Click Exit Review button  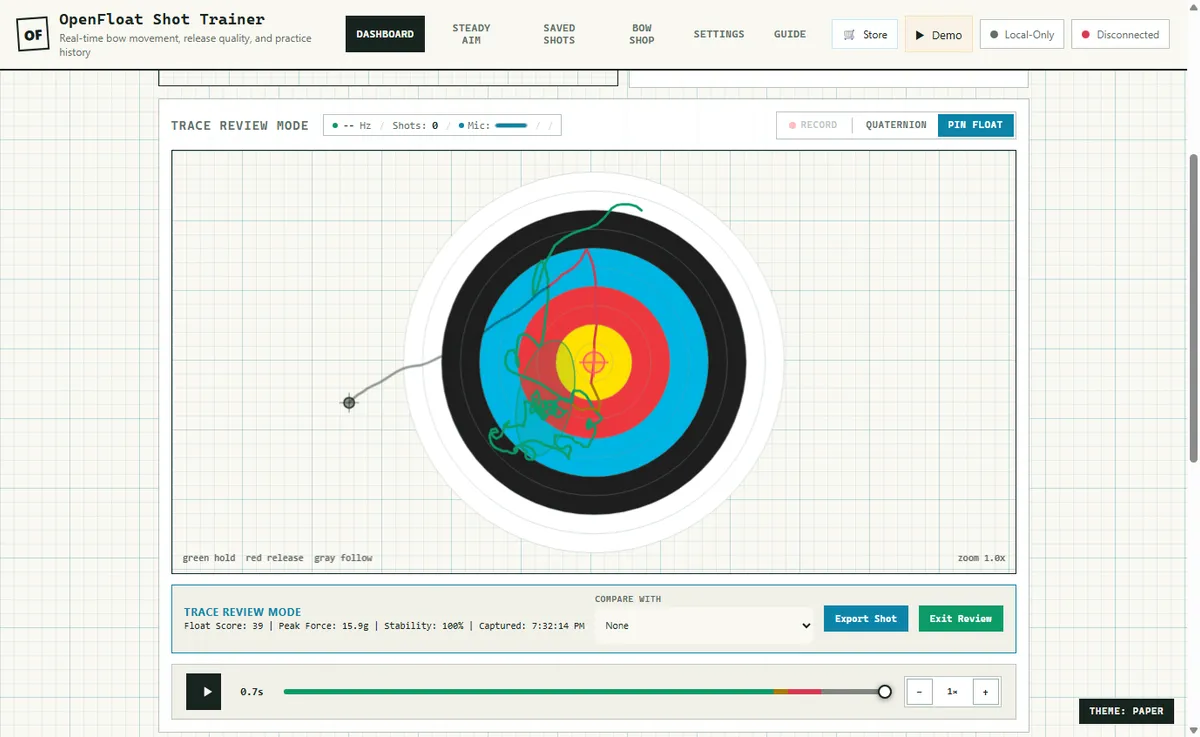point(961,618)
